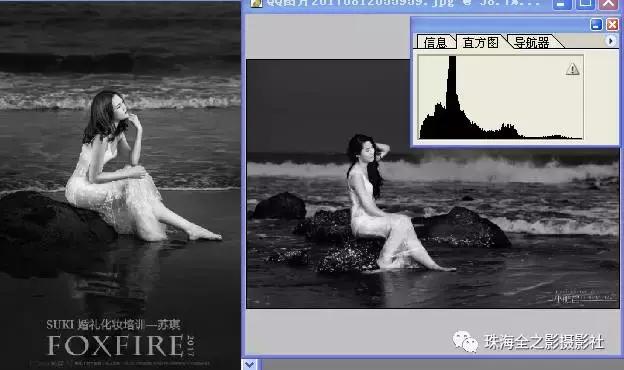
Task: Select the 直方图 tab
Action: pyautogui.click(x=480, y=42)
